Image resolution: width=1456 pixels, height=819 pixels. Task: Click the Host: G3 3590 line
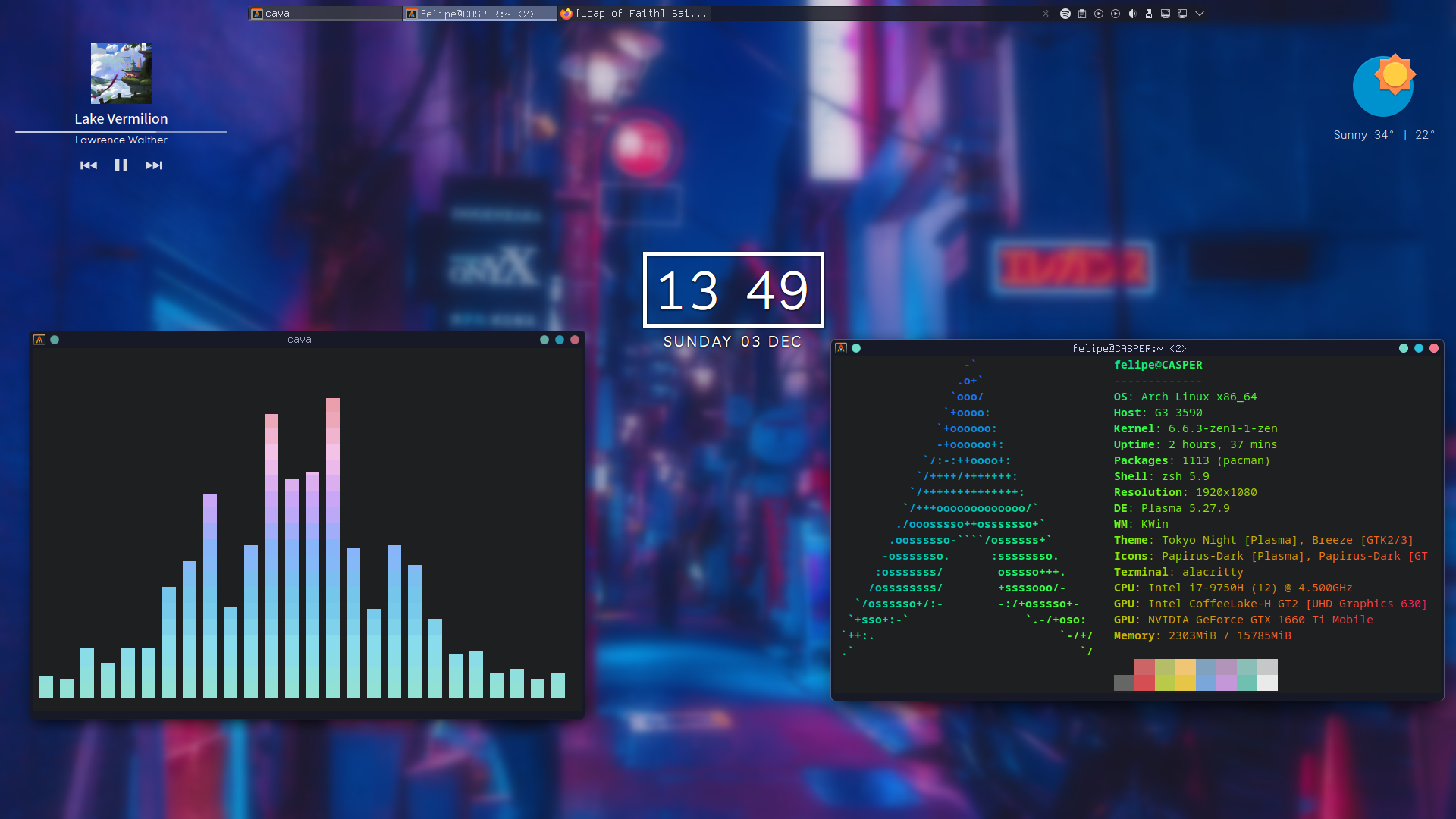click(1158, 413)
